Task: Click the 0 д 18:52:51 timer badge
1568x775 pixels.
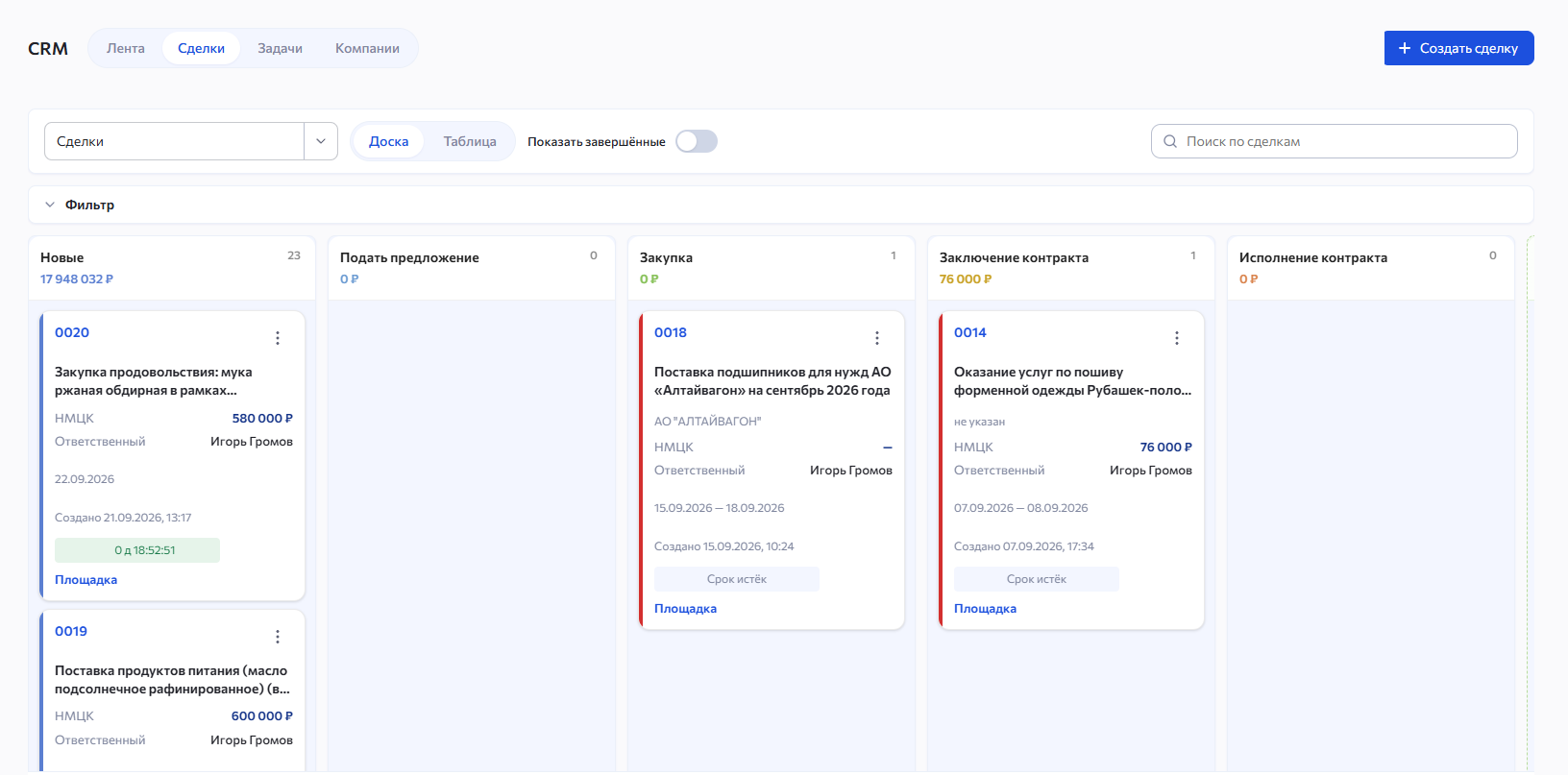Action: (137, 550)
